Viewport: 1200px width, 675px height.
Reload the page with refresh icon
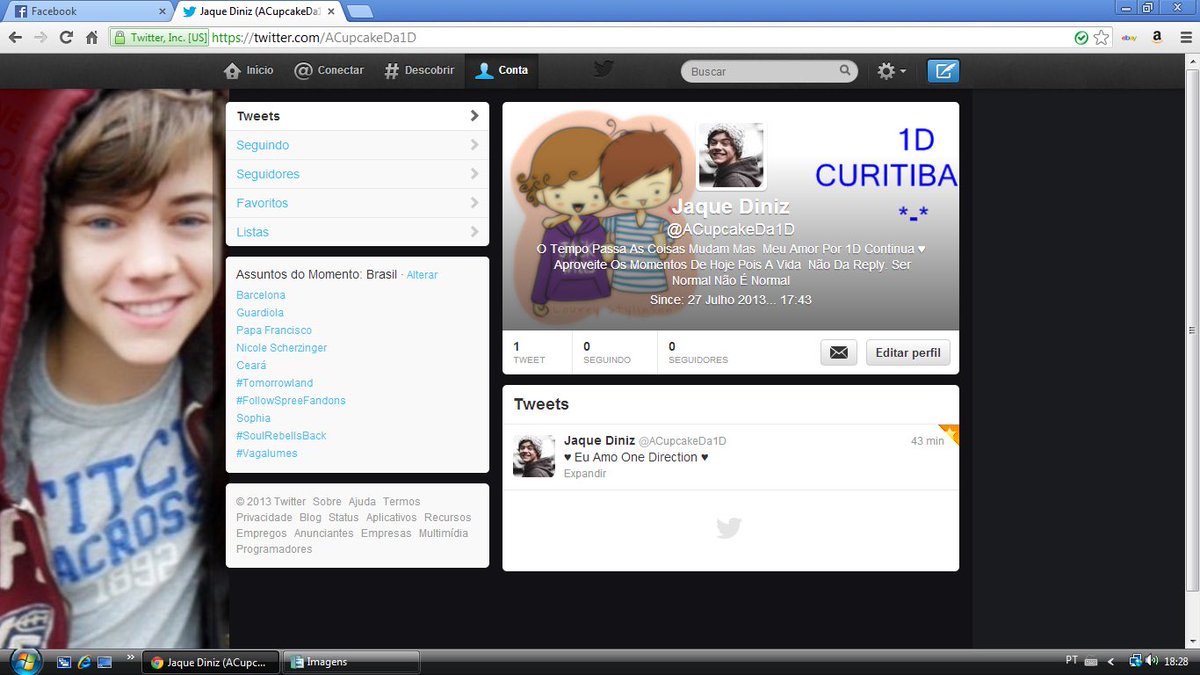point(66,38)
